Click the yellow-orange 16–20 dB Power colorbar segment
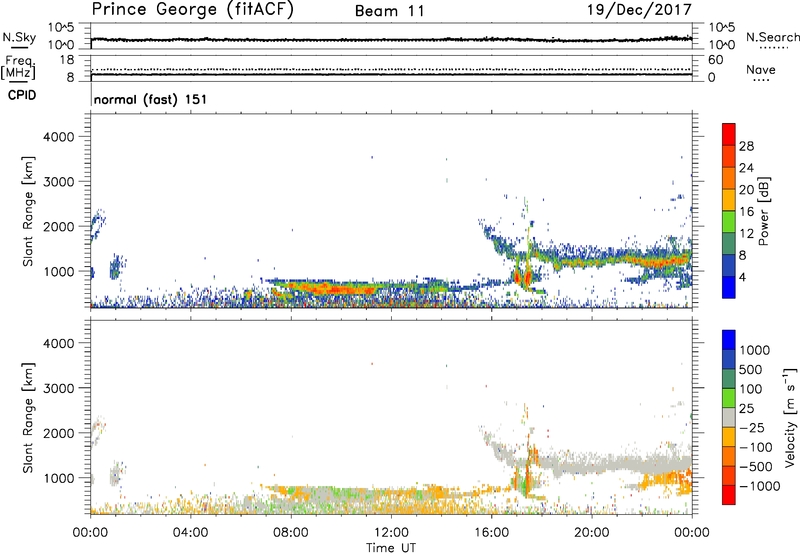 (729, 199)
